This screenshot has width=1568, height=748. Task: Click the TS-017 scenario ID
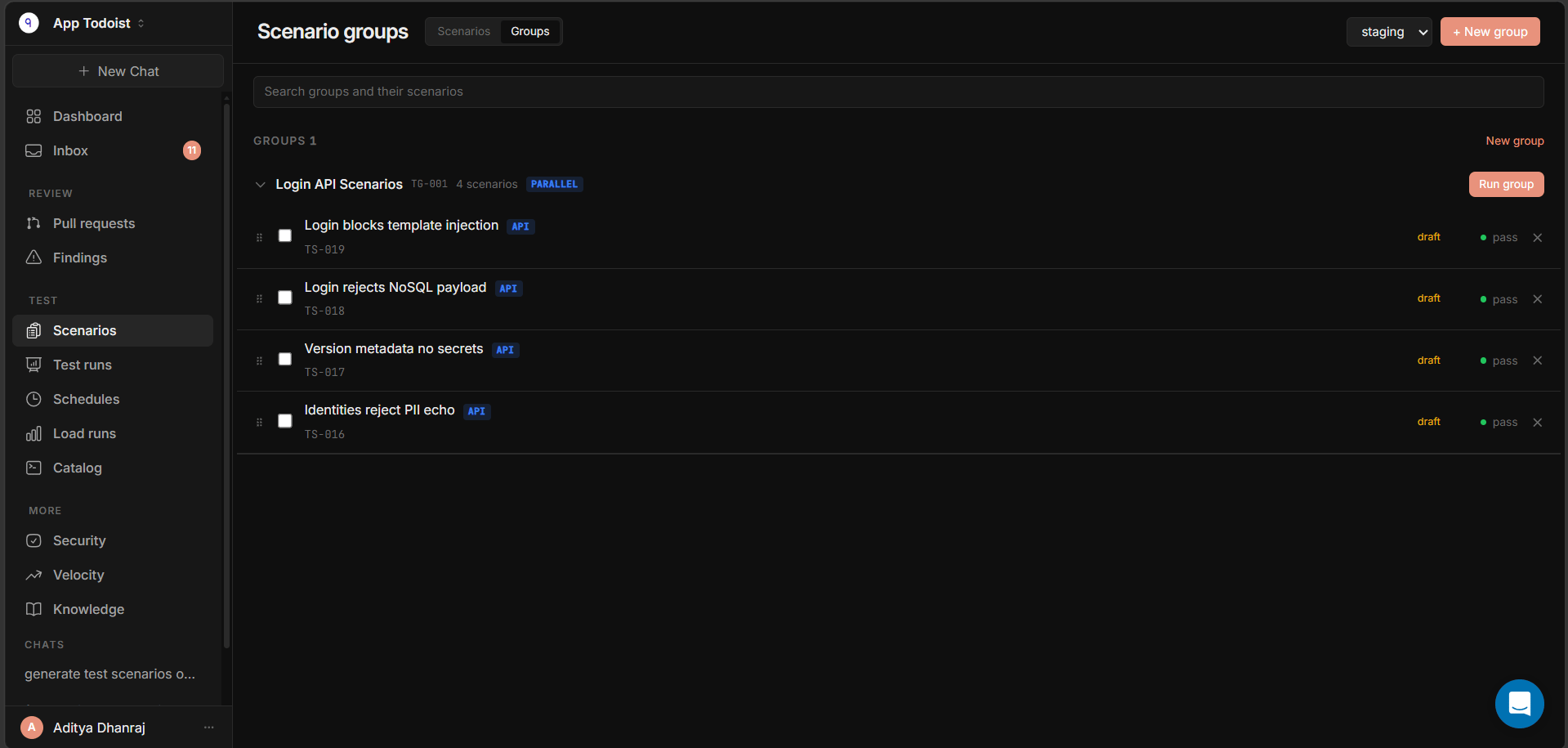coord(324,372)
